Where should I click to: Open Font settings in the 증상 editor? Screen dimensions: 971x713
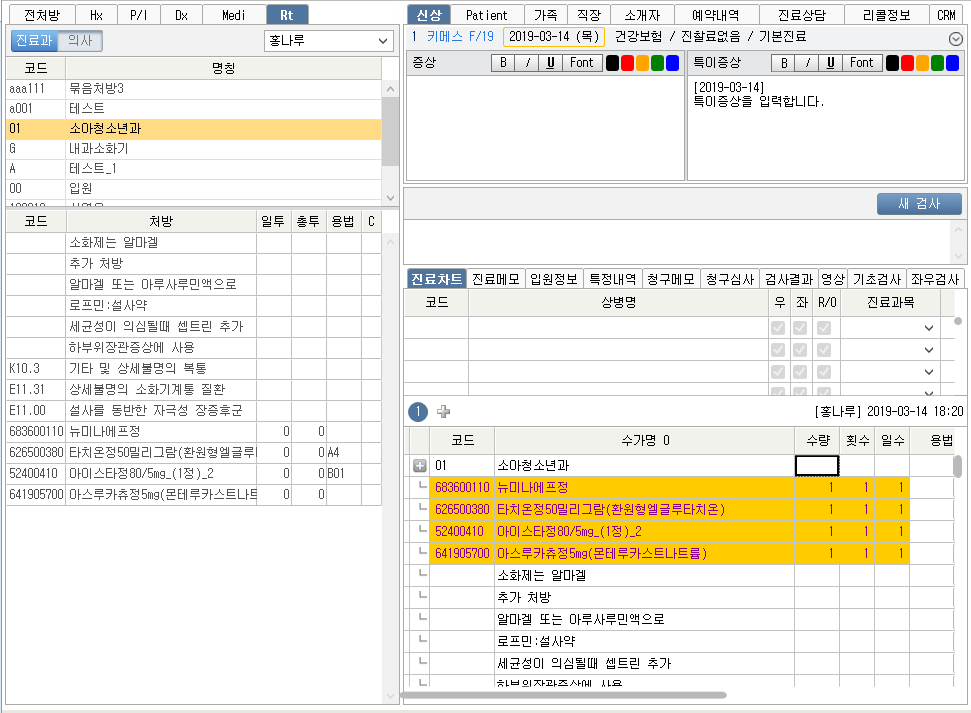click(x=581, y=63)
